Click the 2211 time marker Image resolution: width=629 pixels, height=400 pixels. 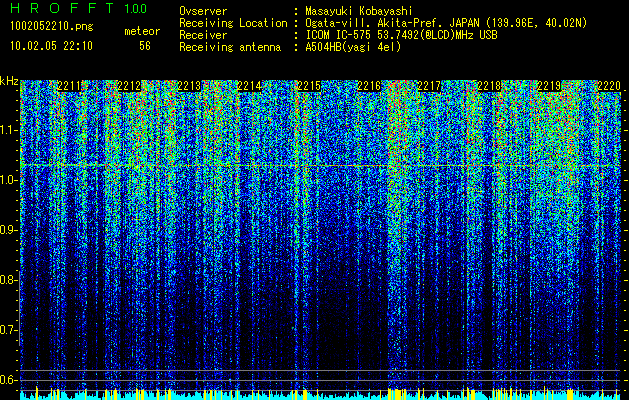[69, 86]
